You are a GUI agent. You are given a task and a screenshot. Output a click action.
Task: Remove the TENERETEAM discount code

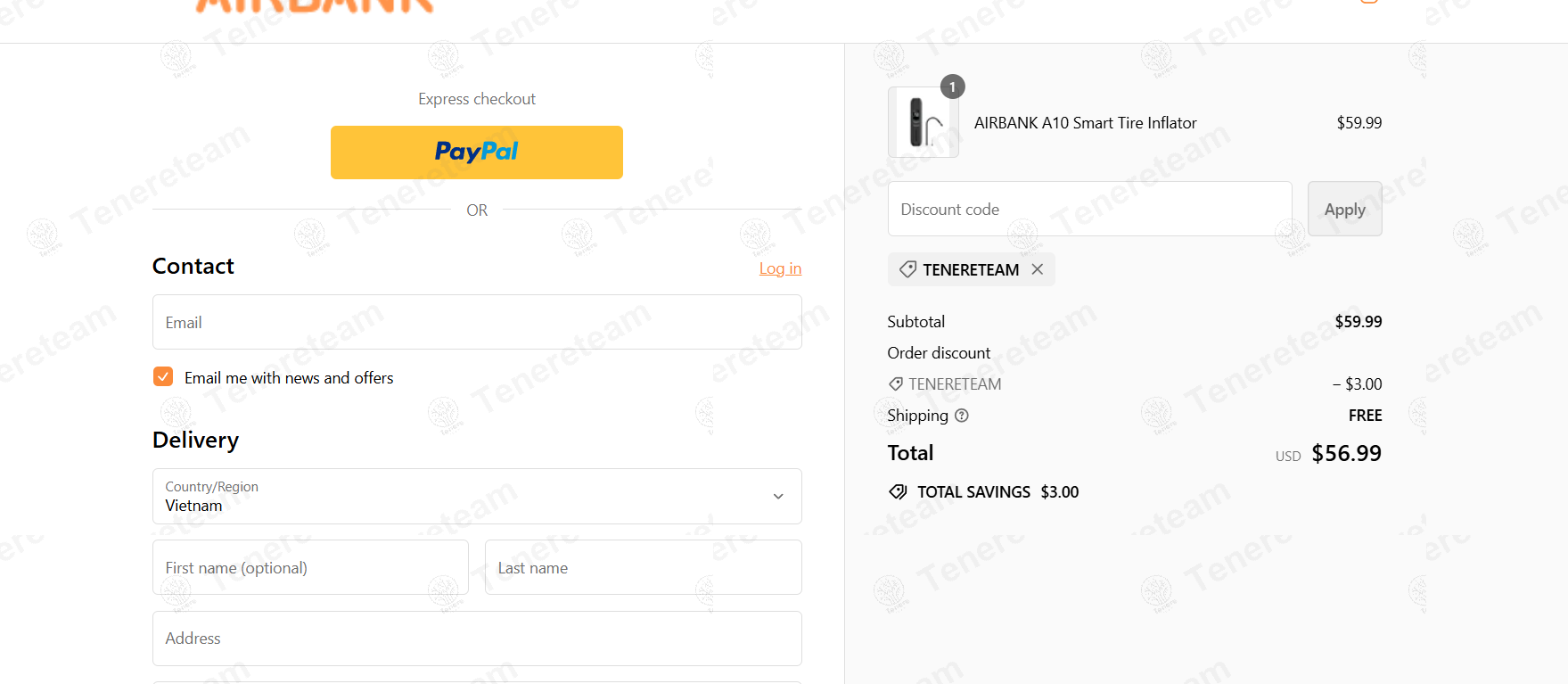point(1037,269)
